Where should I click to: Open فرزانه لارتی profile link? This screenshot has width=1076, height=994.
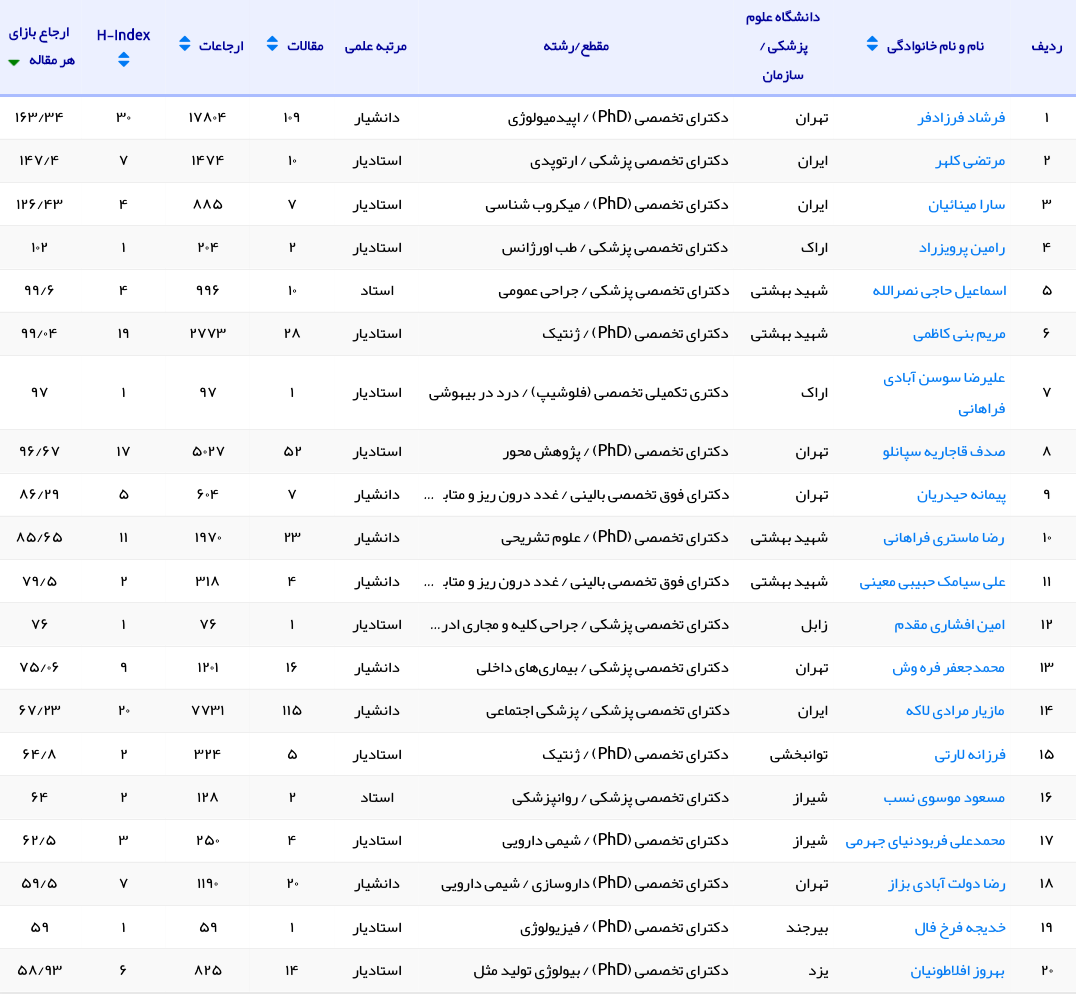[970, 755]
